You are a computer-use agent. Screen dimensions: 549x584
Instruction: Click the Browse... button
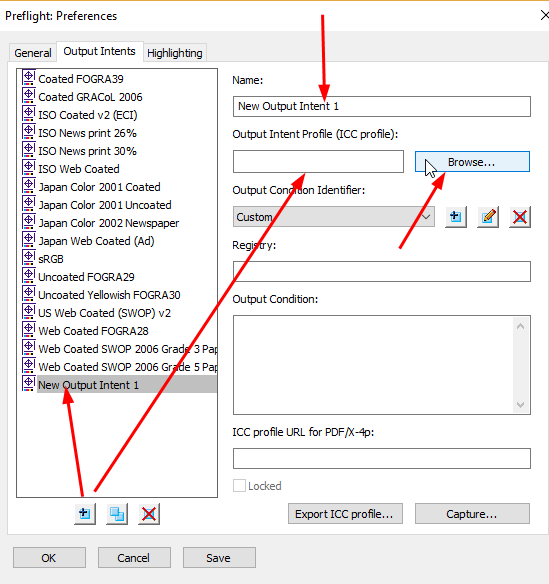(x=472, y=162)
